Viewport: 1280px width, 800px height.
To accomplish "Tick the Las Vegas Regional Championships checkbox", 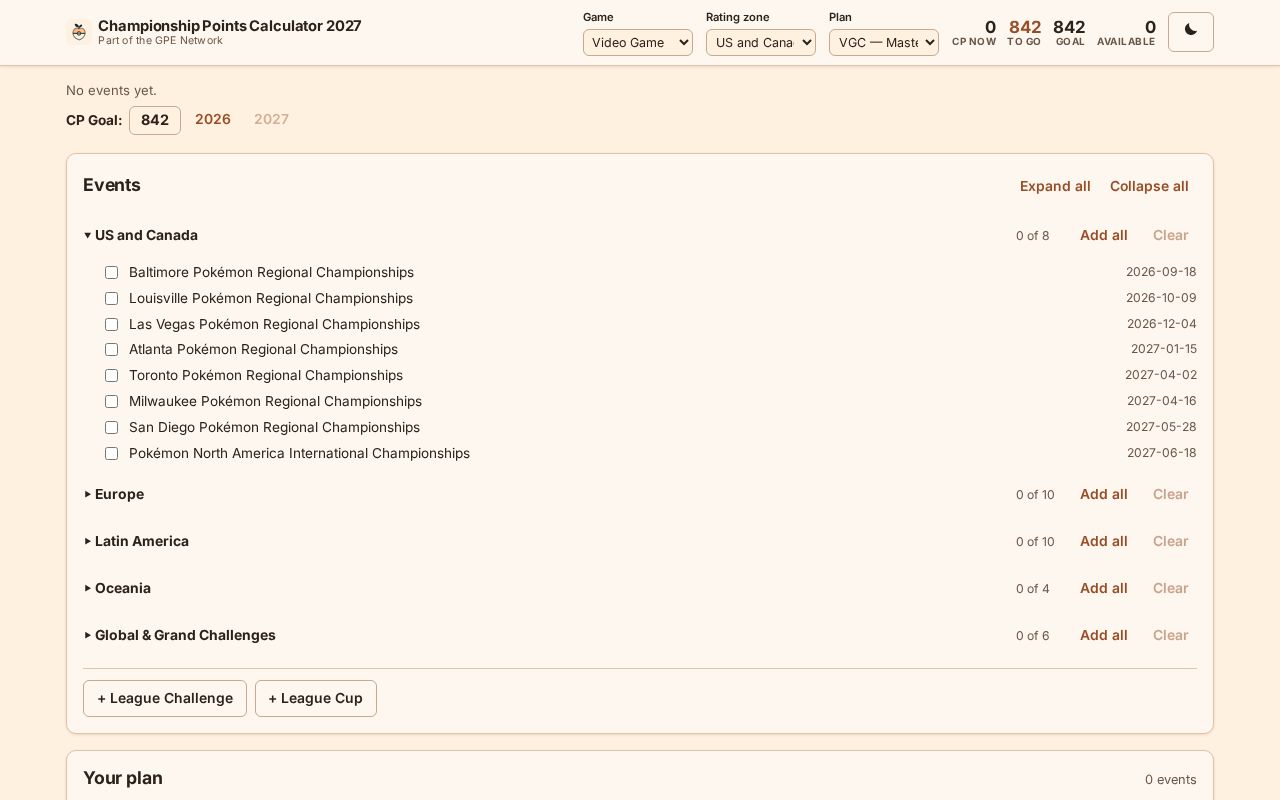I will pyautogui.click(x=111, y=325).
